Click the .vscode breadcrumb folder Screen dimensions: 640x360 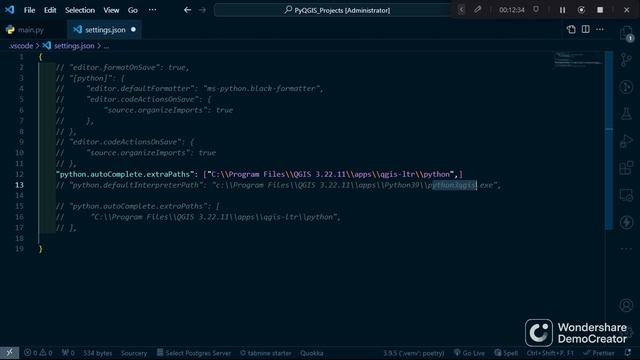click(21, 46)
